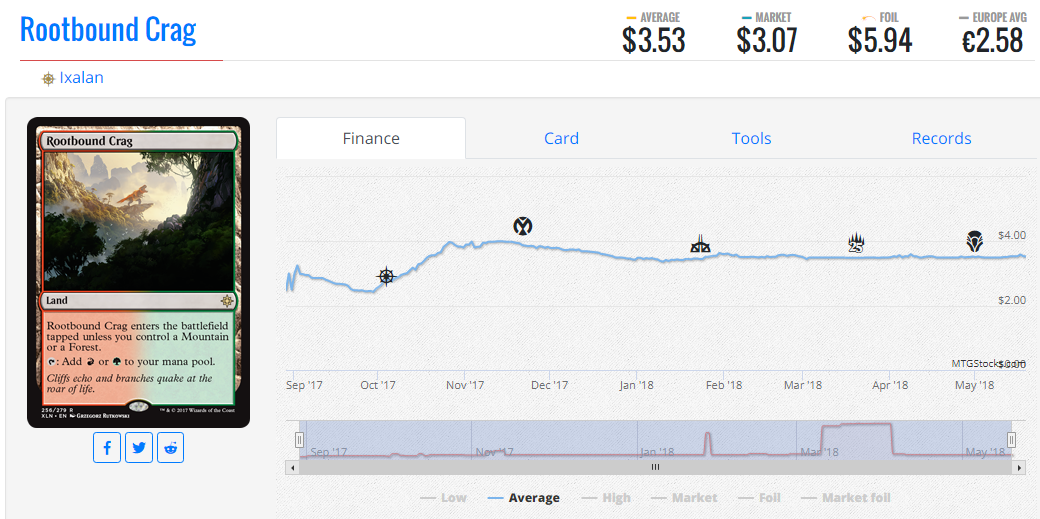Click the €2.58 Europe average price
1040x519 pixels.
(x=993, y=40)
